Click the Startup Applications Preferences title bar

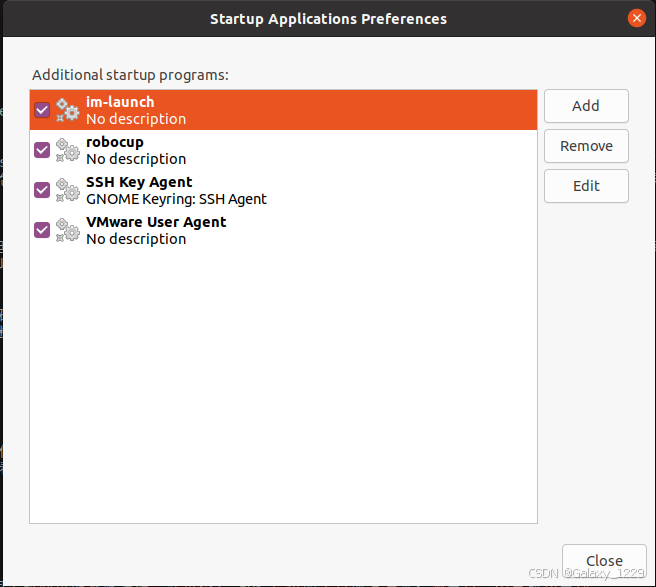pyautogui.click(x=328, y=19)
